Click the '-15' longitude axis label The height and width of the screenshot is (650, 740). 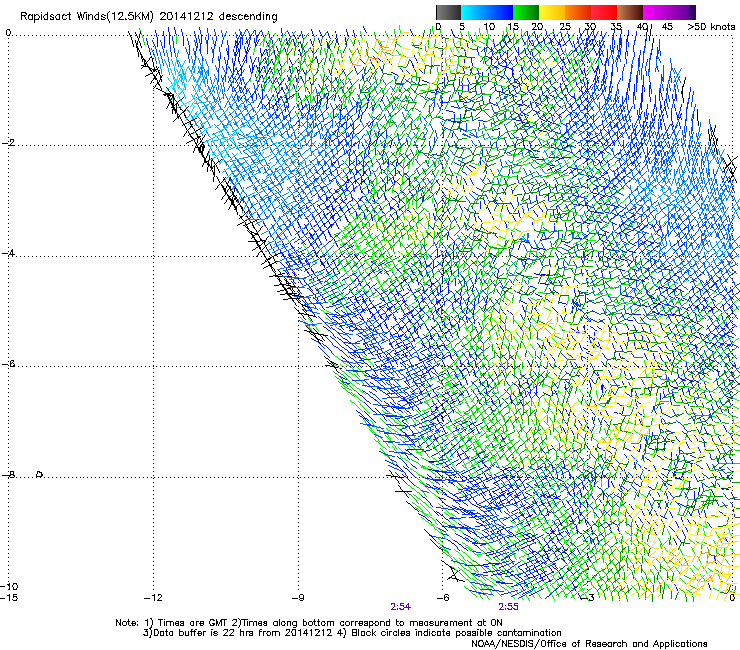click(x=9, y=598)
